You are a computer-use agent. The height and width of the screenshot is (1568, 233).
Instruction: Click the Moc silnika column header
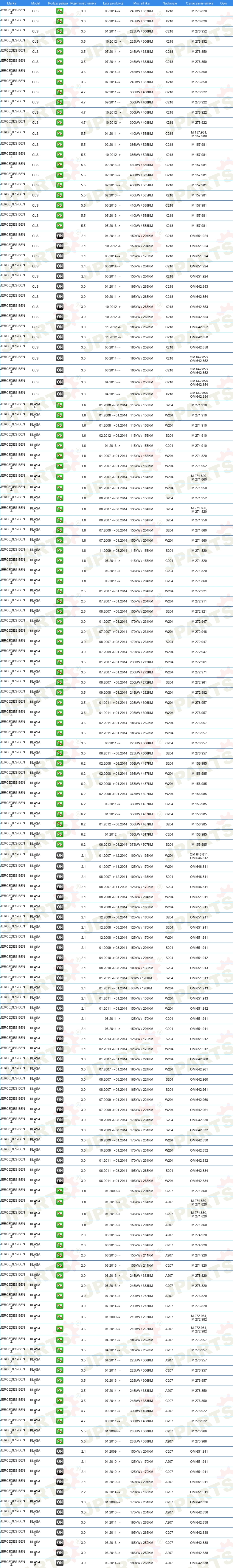tap(142, 3)
